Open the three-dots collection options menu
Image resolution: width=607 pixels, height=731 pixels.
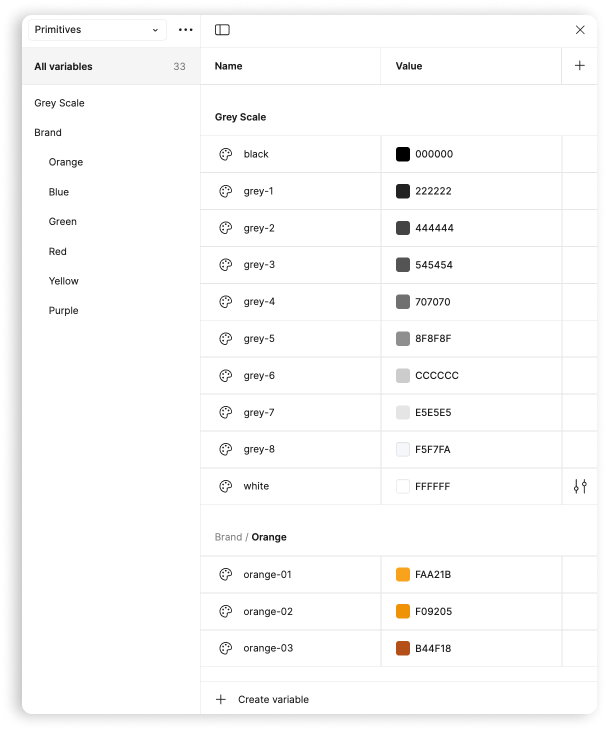click(x=185, y=30)
